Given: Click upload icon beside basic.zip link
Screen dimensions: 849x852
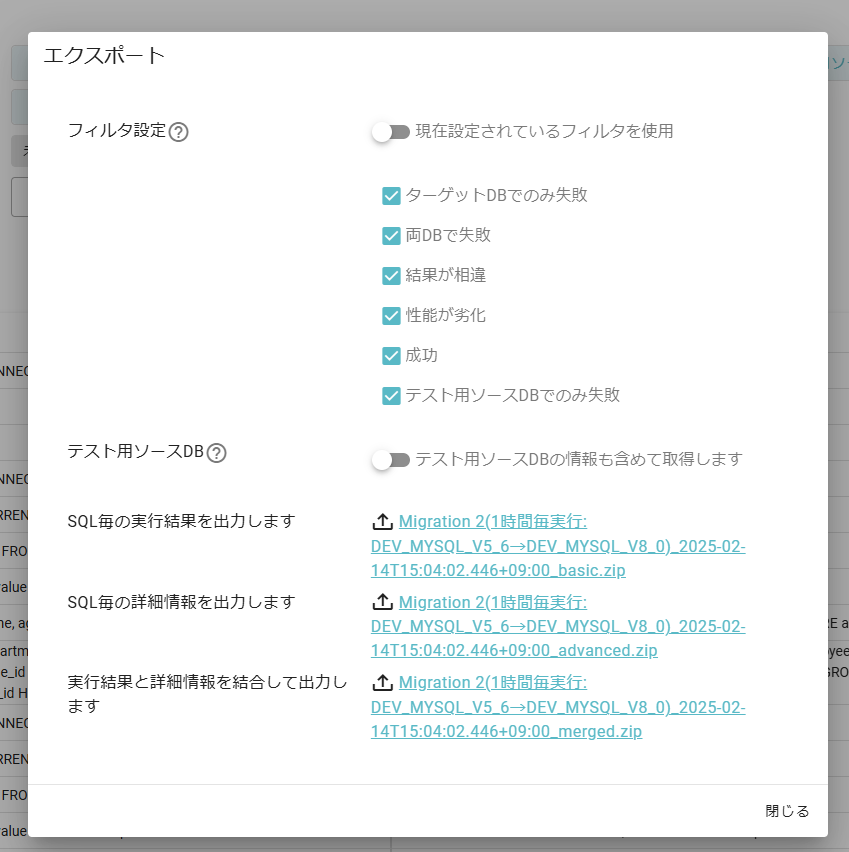Looking at the screenshot, I should pyautogui.click(x=383, y=522).
